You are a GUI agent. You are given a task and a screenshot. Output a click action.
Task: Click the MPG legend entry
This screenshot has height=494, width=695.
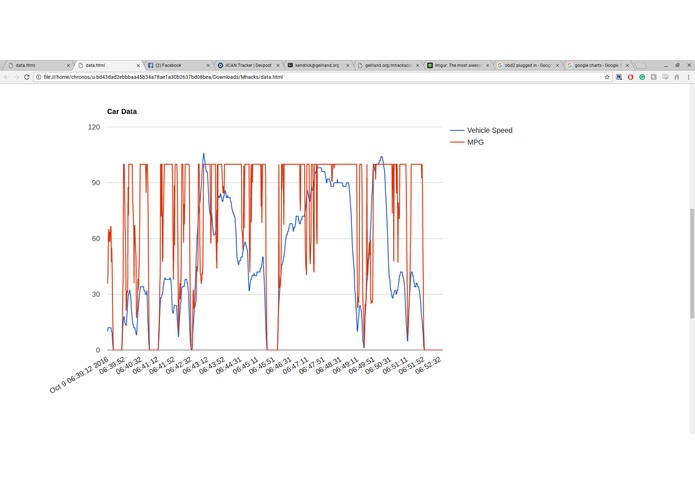point(467,142)
